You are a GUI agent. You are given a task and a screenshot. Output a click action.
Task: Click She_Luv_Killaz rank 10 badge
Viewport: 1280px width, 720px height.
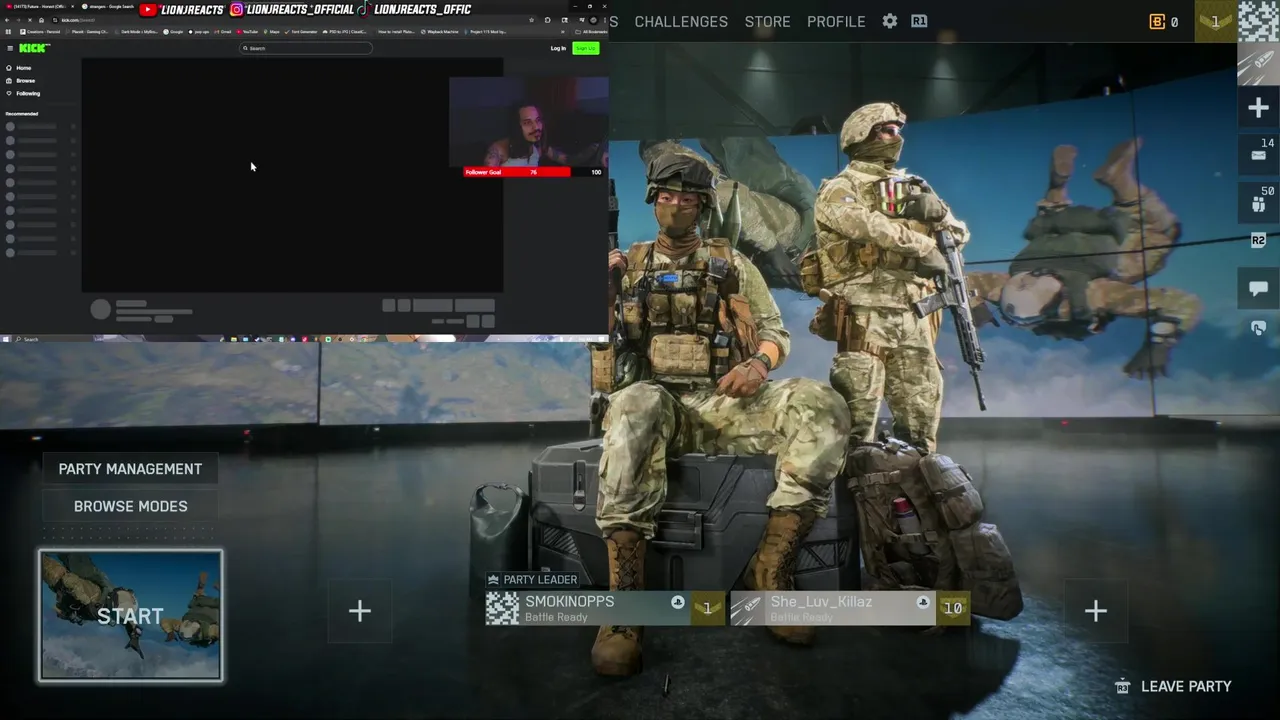coord(952,608)
